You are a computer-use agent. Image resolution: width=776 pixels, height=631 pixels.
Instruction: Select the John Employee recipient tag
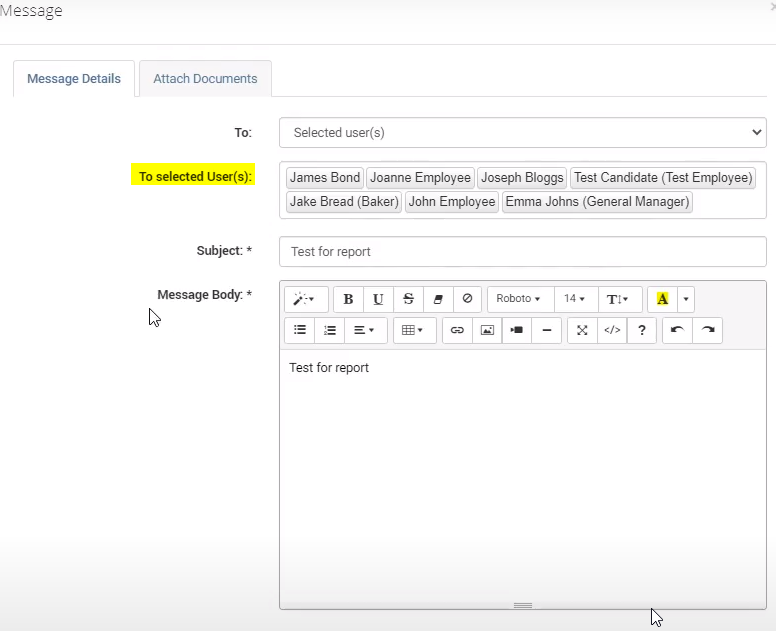pos(452,202)
